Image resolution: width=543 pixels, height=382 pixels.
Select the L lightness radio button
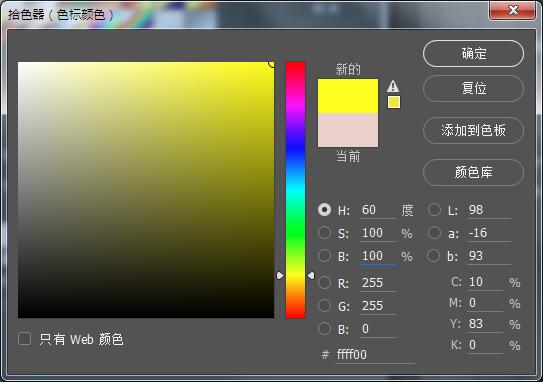(434, 210)
